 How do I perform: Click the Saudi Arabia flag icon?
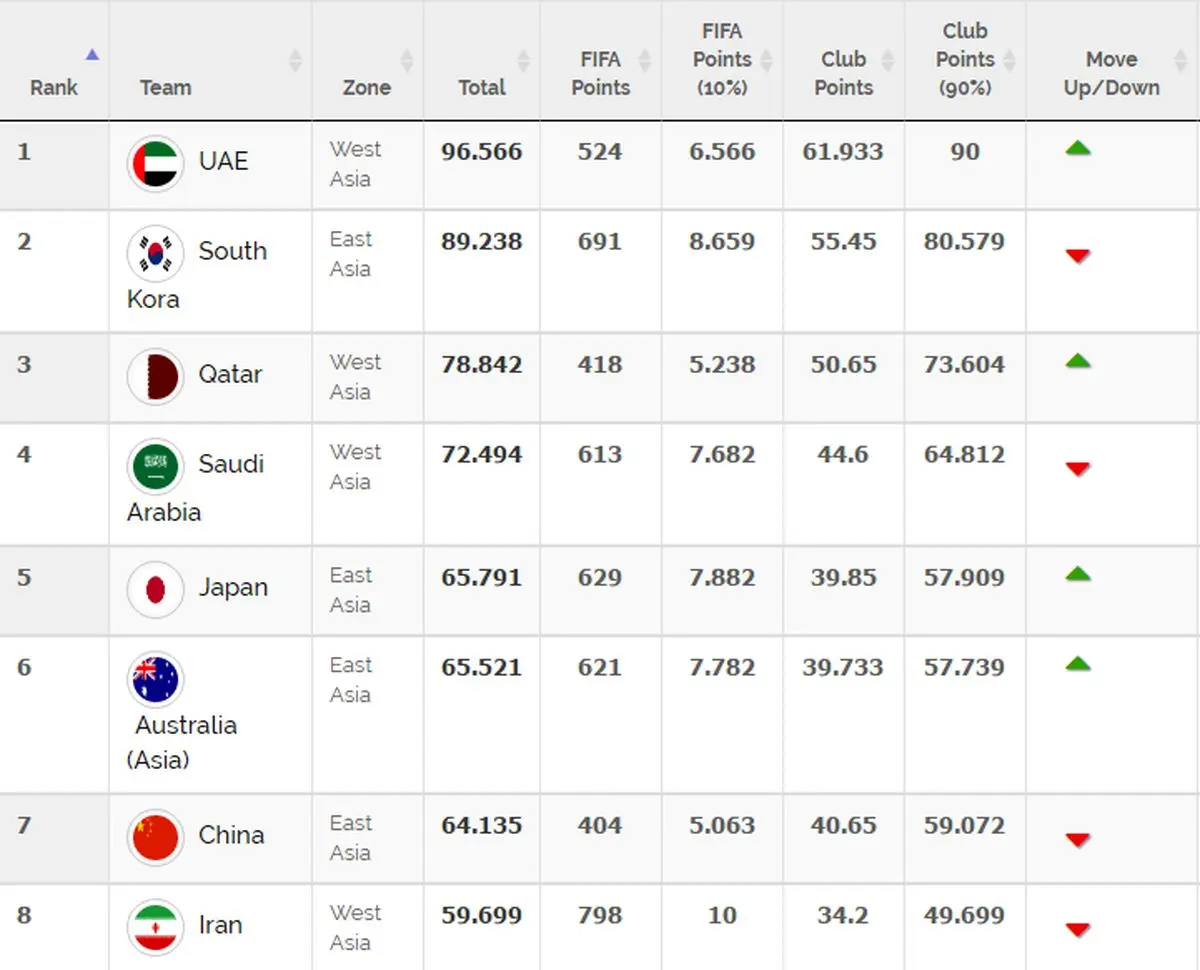(x=155, y=467)
